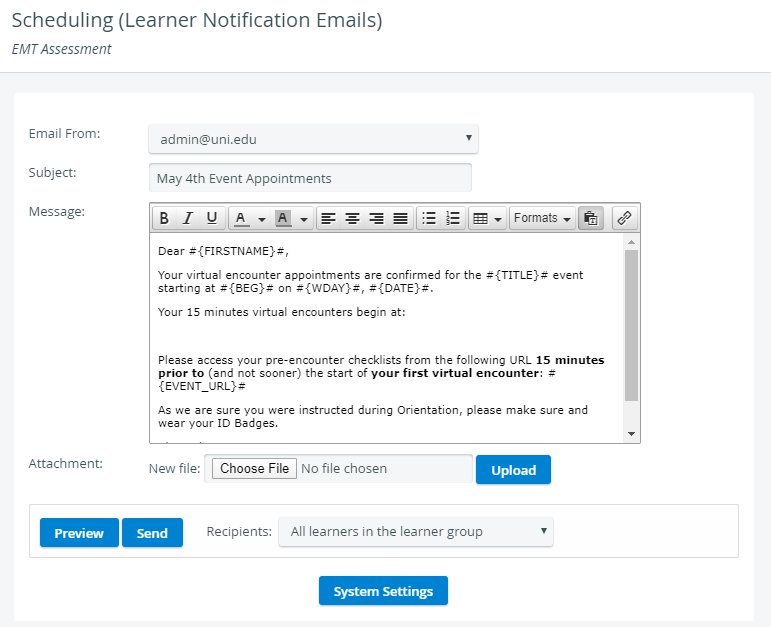Toggle bold formatting in message editor

(x=164, y=218)
